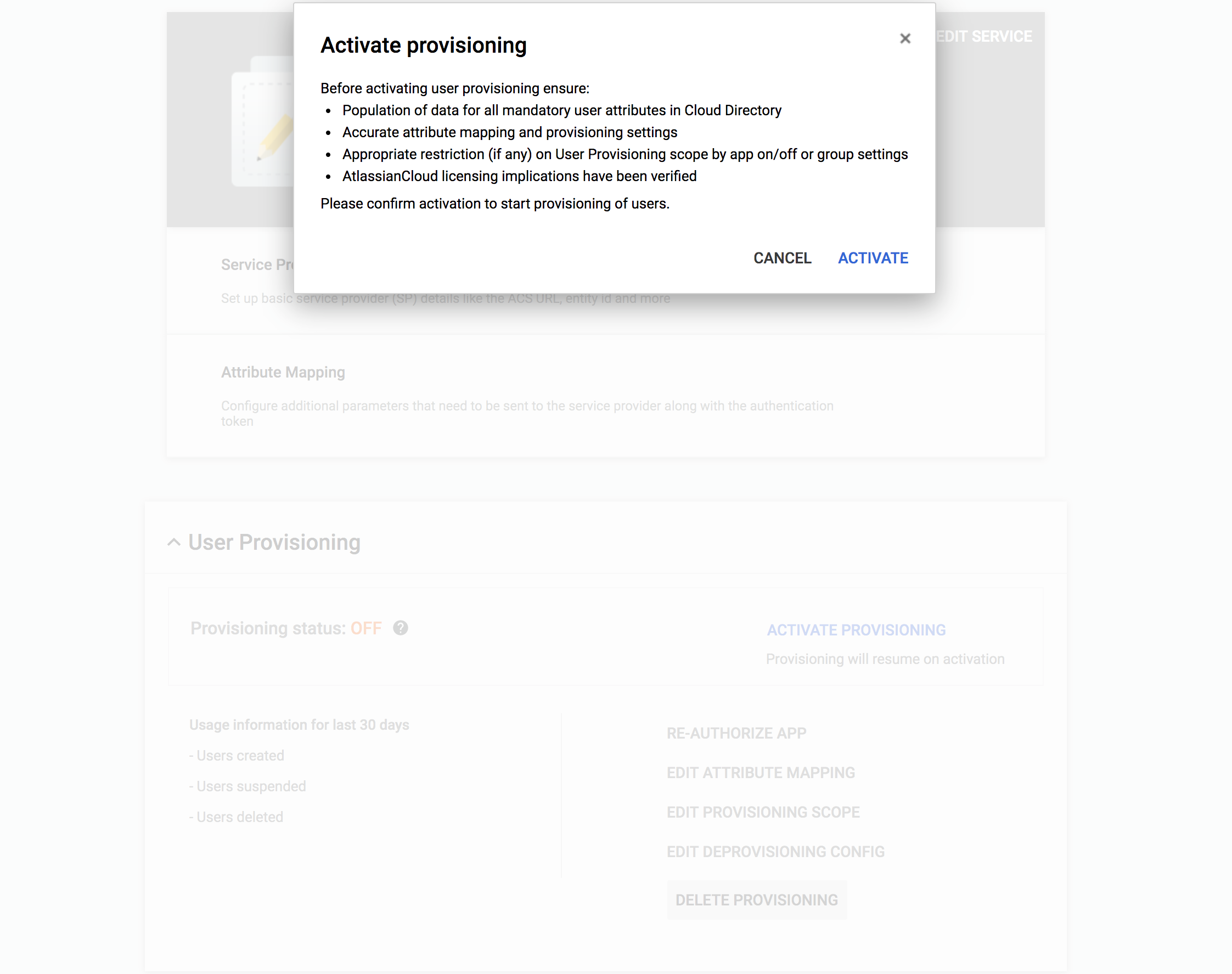Collapse the User Provisioning section
The height and width of the screenshot is (974, 1232).
(175, 541)
